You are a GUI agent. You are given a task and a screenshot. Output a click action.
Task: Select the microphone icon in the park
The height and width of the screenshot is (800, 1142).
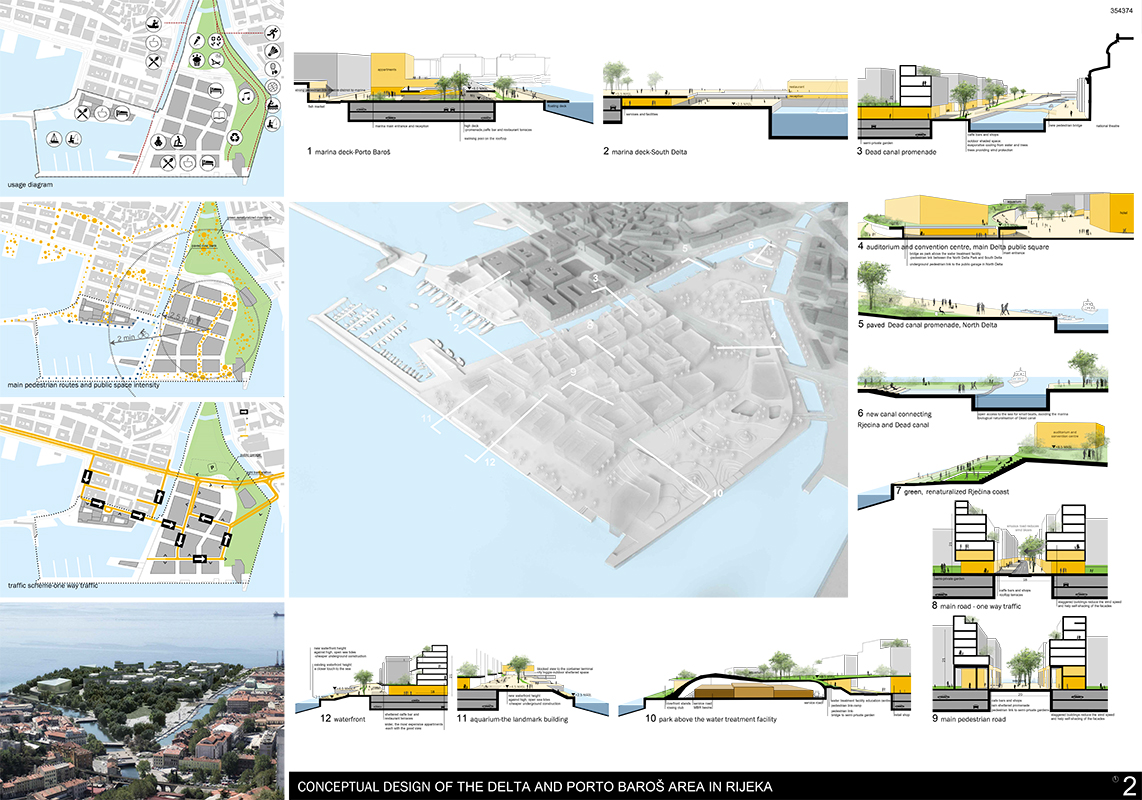[197, 41]
